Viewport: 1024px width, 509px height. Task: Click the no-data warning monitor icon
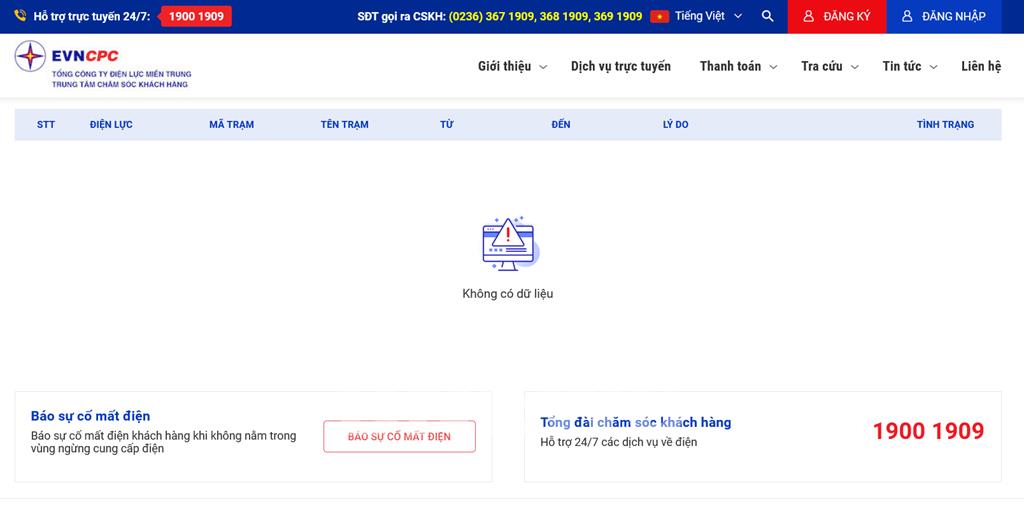509,244
